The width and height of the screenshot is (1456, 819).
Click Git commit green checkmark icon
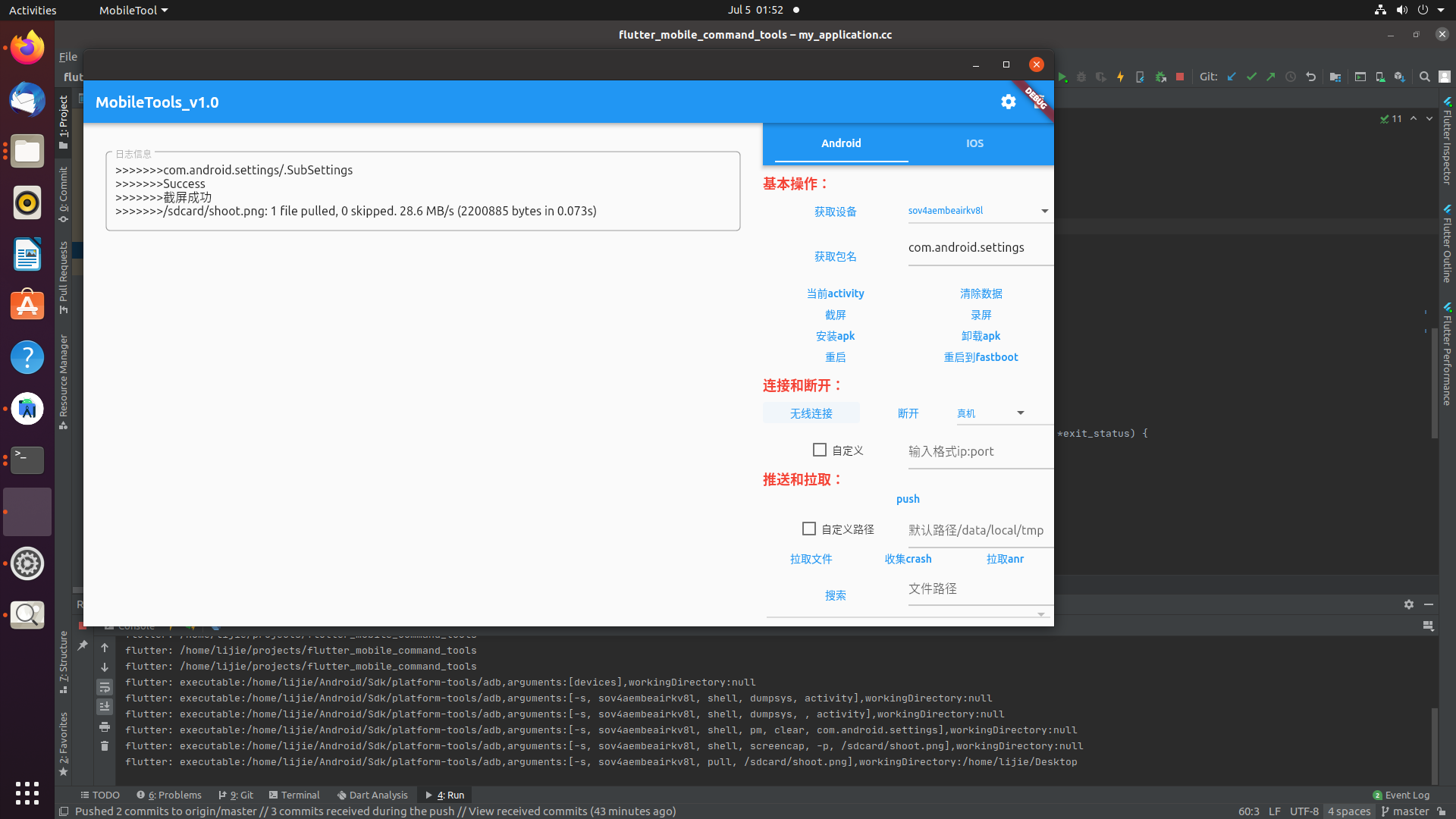click(x=1251, y=77)
